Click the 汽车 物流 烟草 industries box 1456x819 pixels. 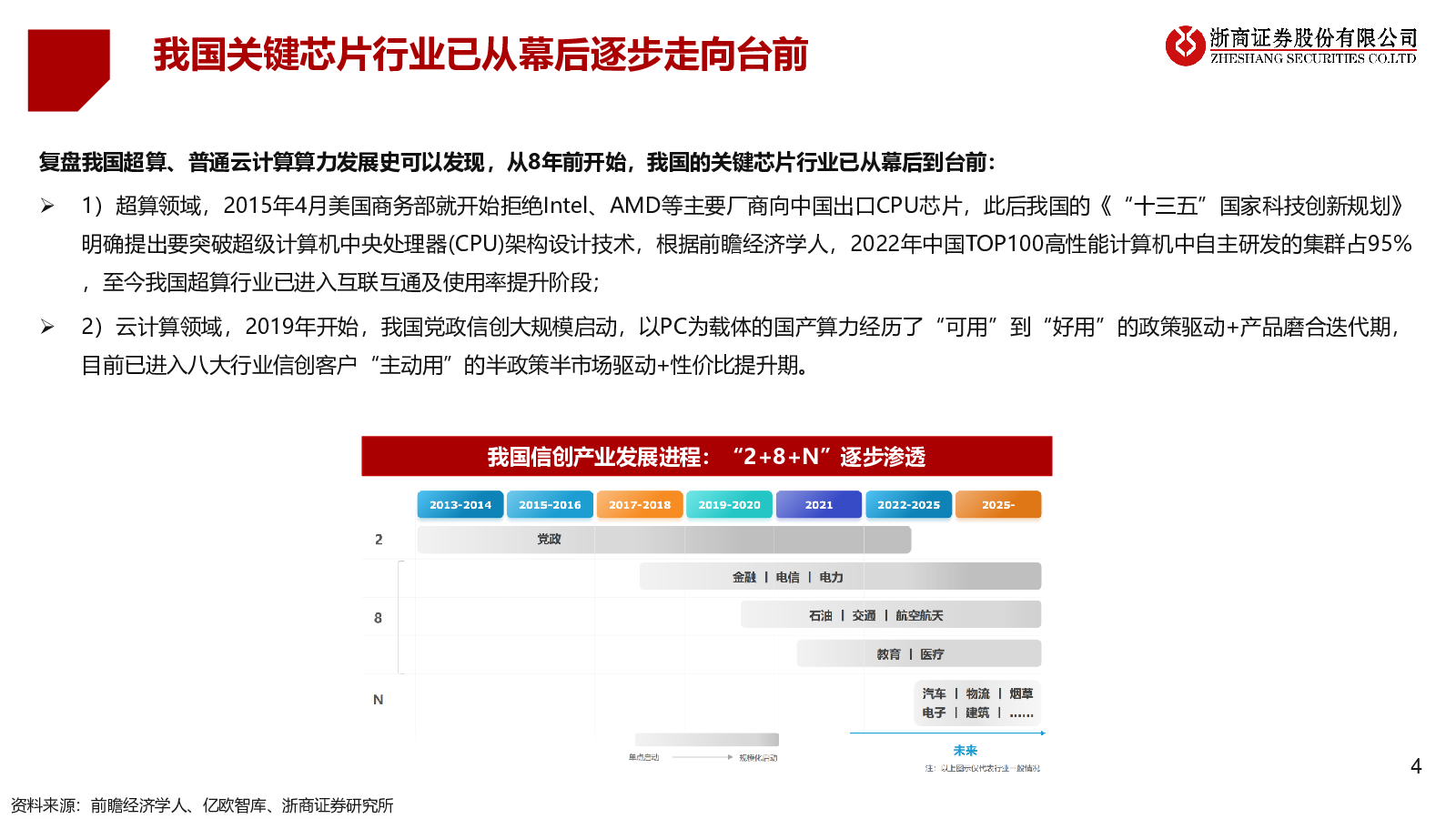pyautogui.click(x=977, y=703)
